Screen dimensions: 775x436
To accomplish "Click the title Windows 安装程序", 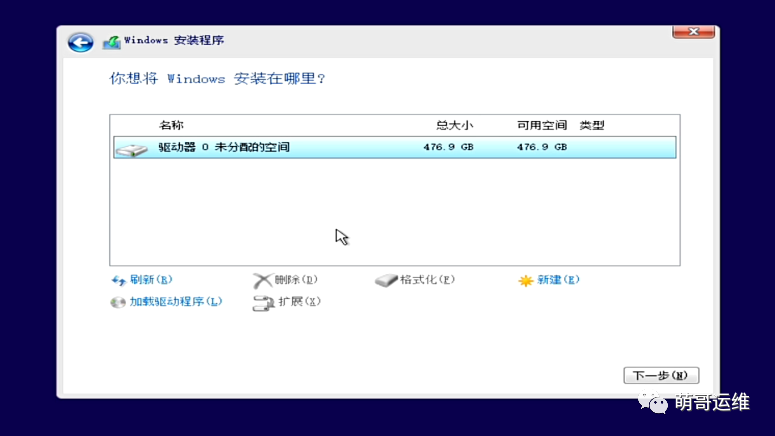I will tap(174, 41).
